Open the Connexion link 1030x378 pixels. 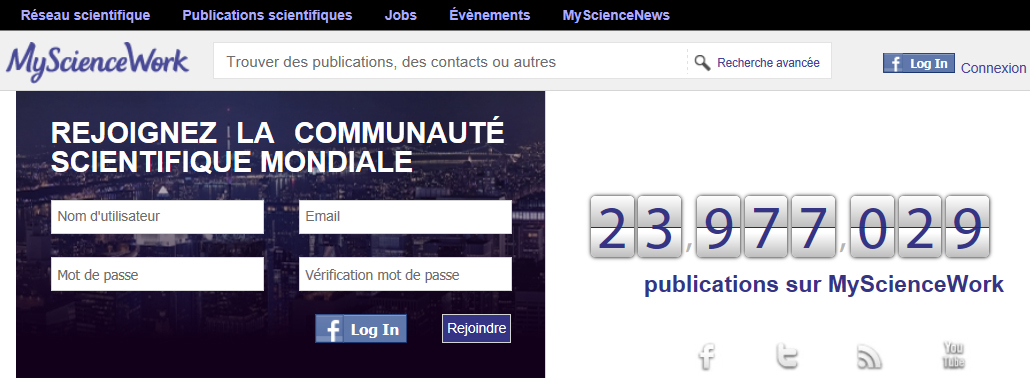coord(993,68)
